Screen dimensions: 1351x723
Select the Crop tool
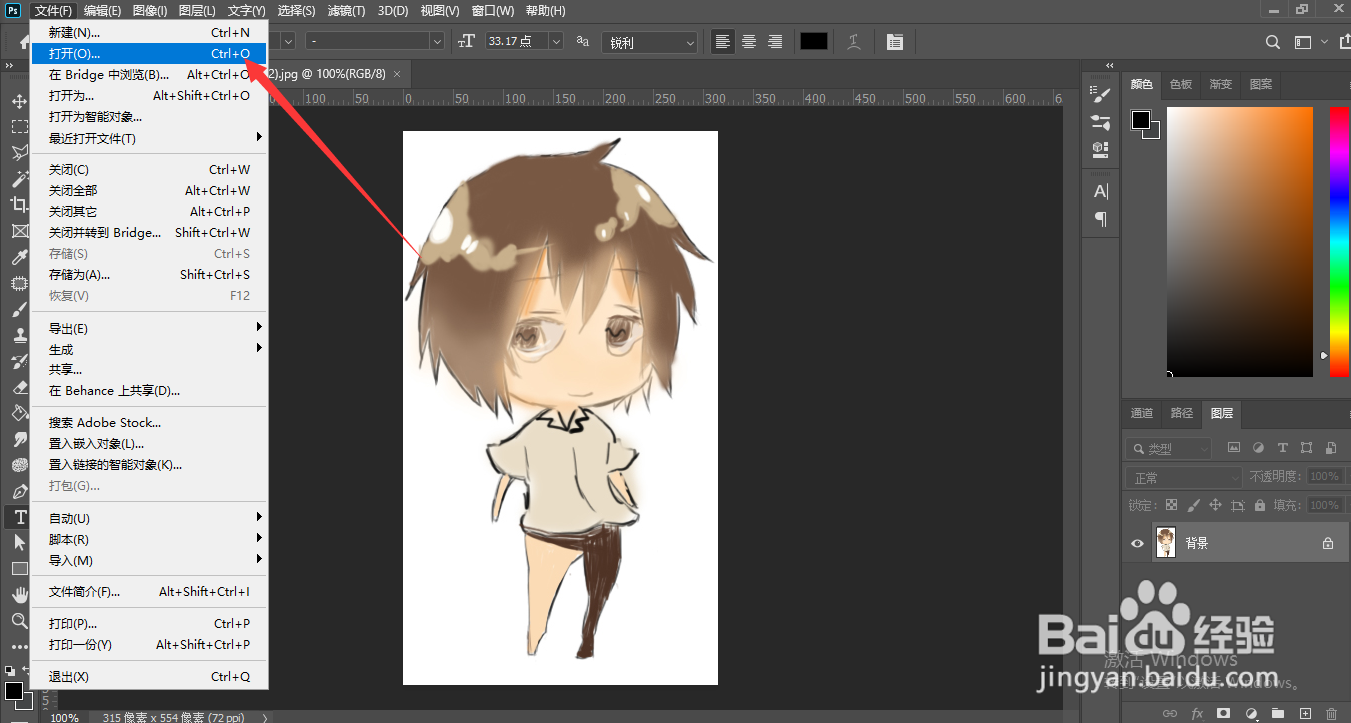(19, 205)
